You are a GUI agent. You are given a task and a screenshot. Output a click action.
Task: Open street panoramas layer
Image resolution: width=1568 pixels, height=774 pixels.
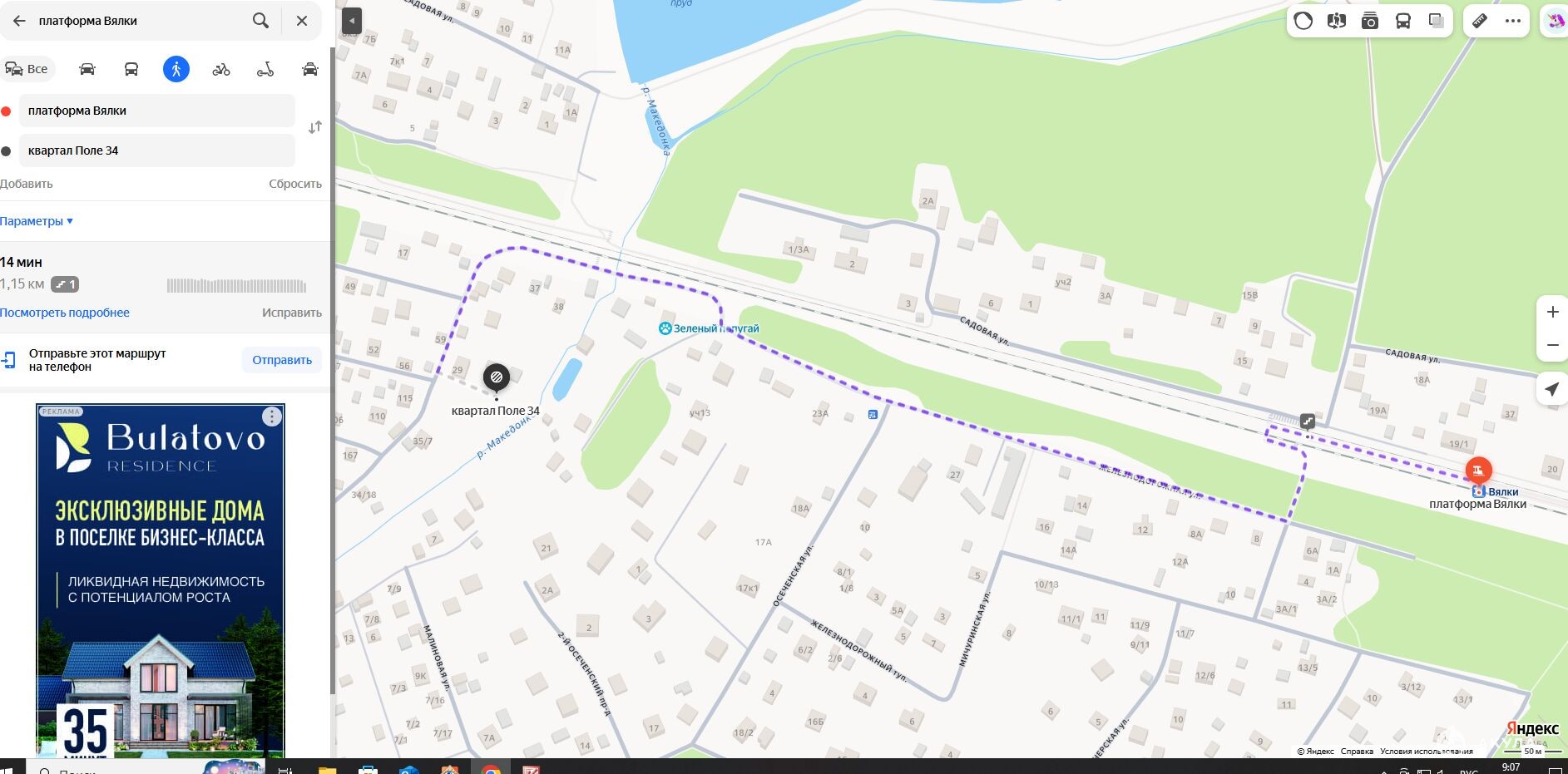[1337, 22]
